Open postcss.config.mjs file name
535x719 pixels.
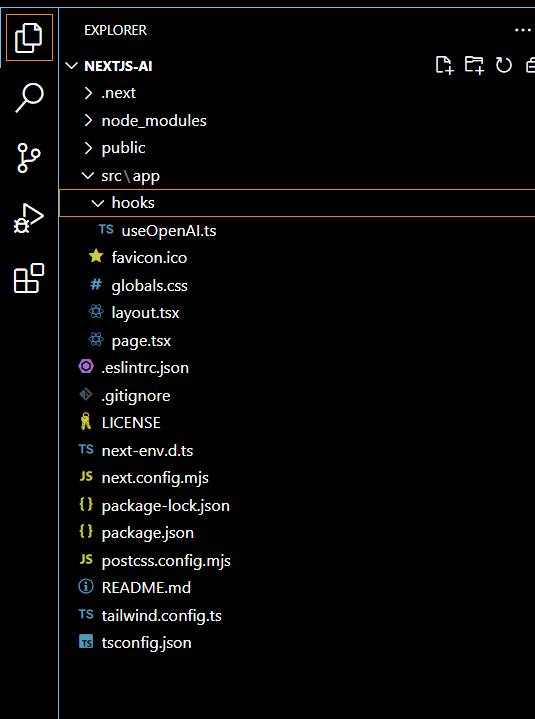[x=166, y=561]
